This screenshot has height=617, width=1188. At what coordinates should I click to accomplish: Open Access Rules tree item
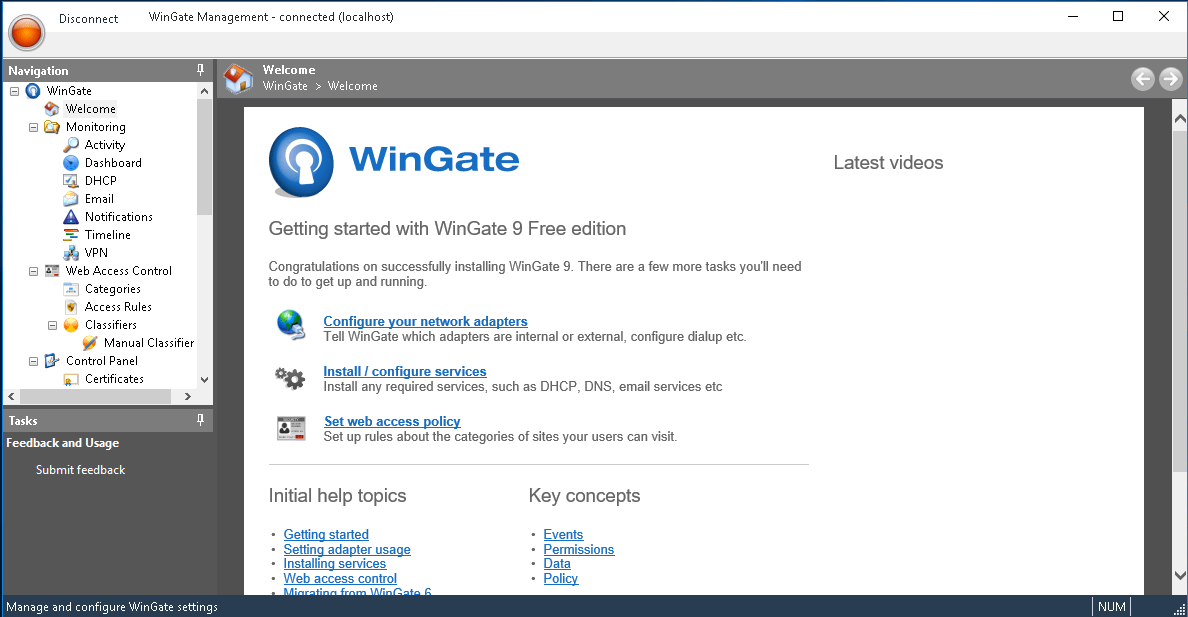118,307
